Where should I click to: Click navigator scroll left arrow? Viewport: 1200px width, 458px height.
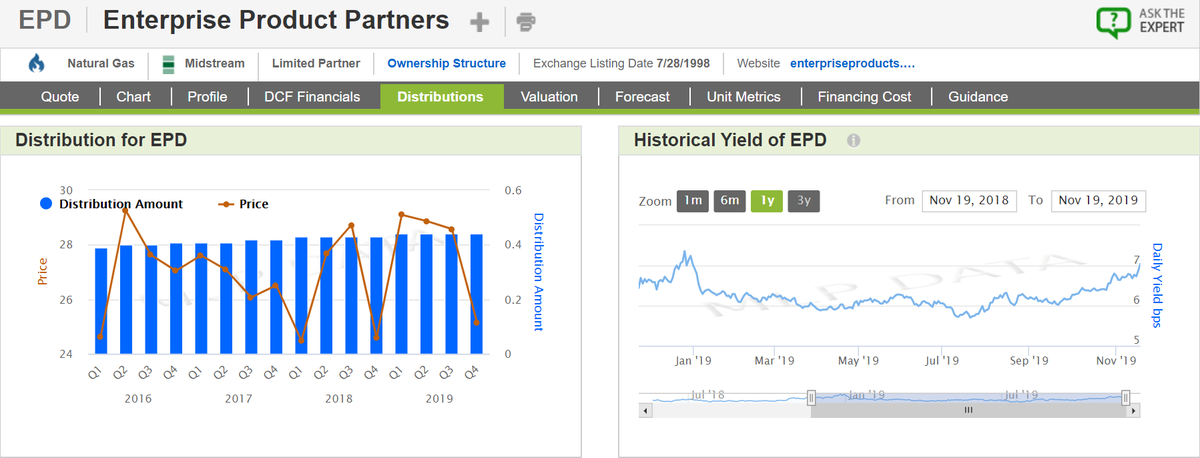coord(645,411)
